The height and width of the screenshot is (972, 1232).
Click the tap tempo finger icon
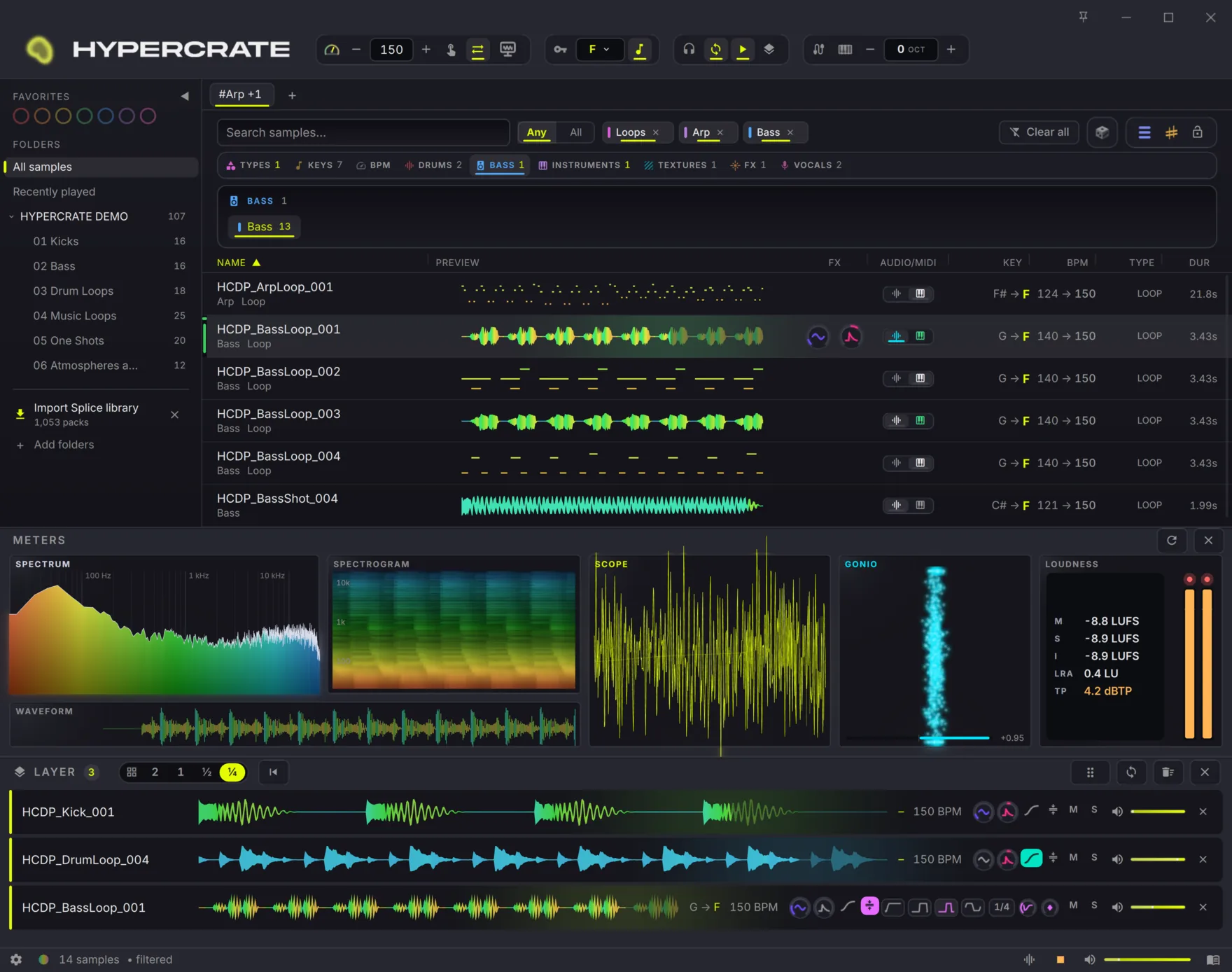click(451, 50)
